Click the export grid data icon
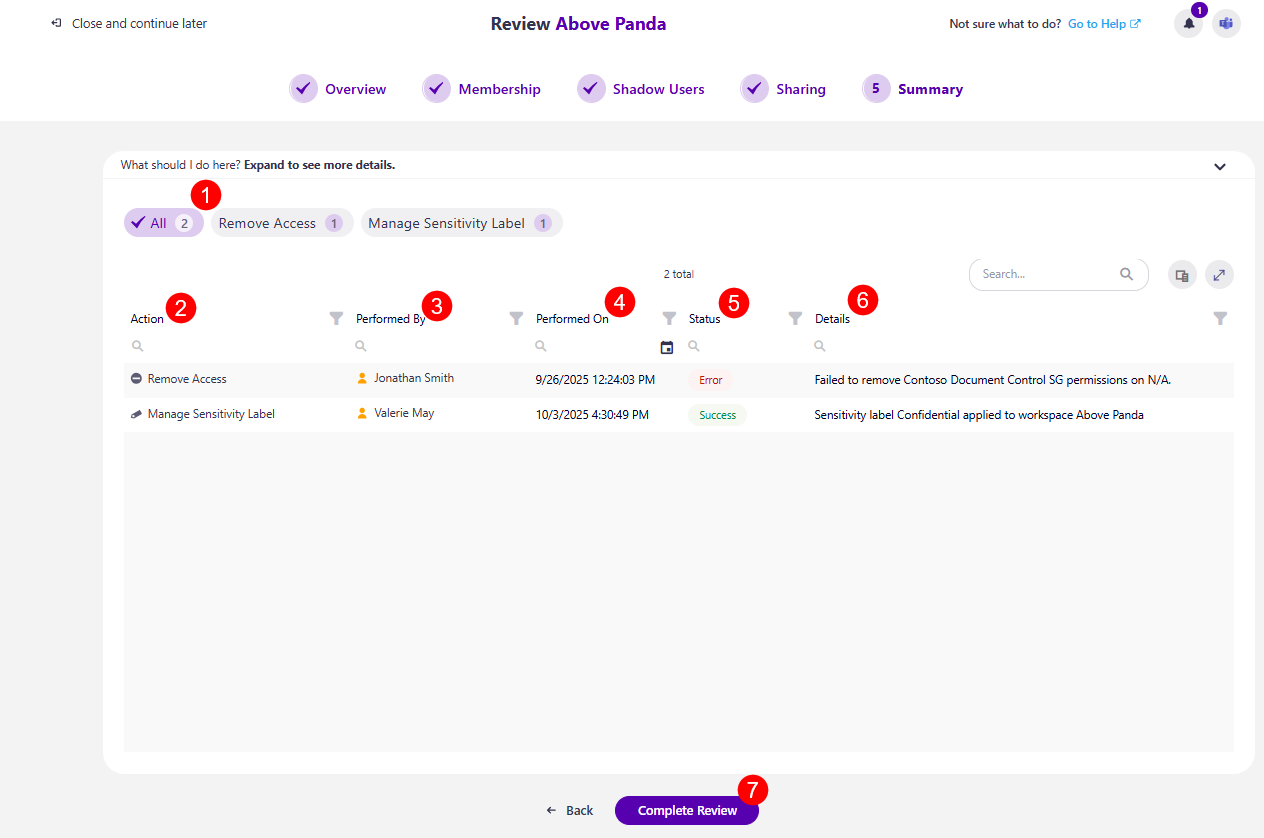This screenshot has width=1264, height=838. point(1182,273)
